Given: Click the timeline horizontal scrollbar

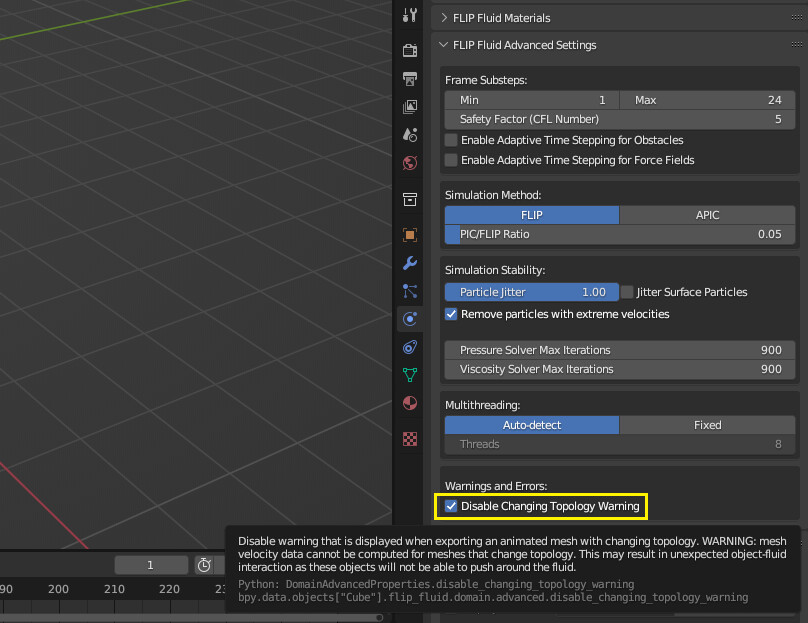Looking at the screenshot, I should (x=191, y=617).
